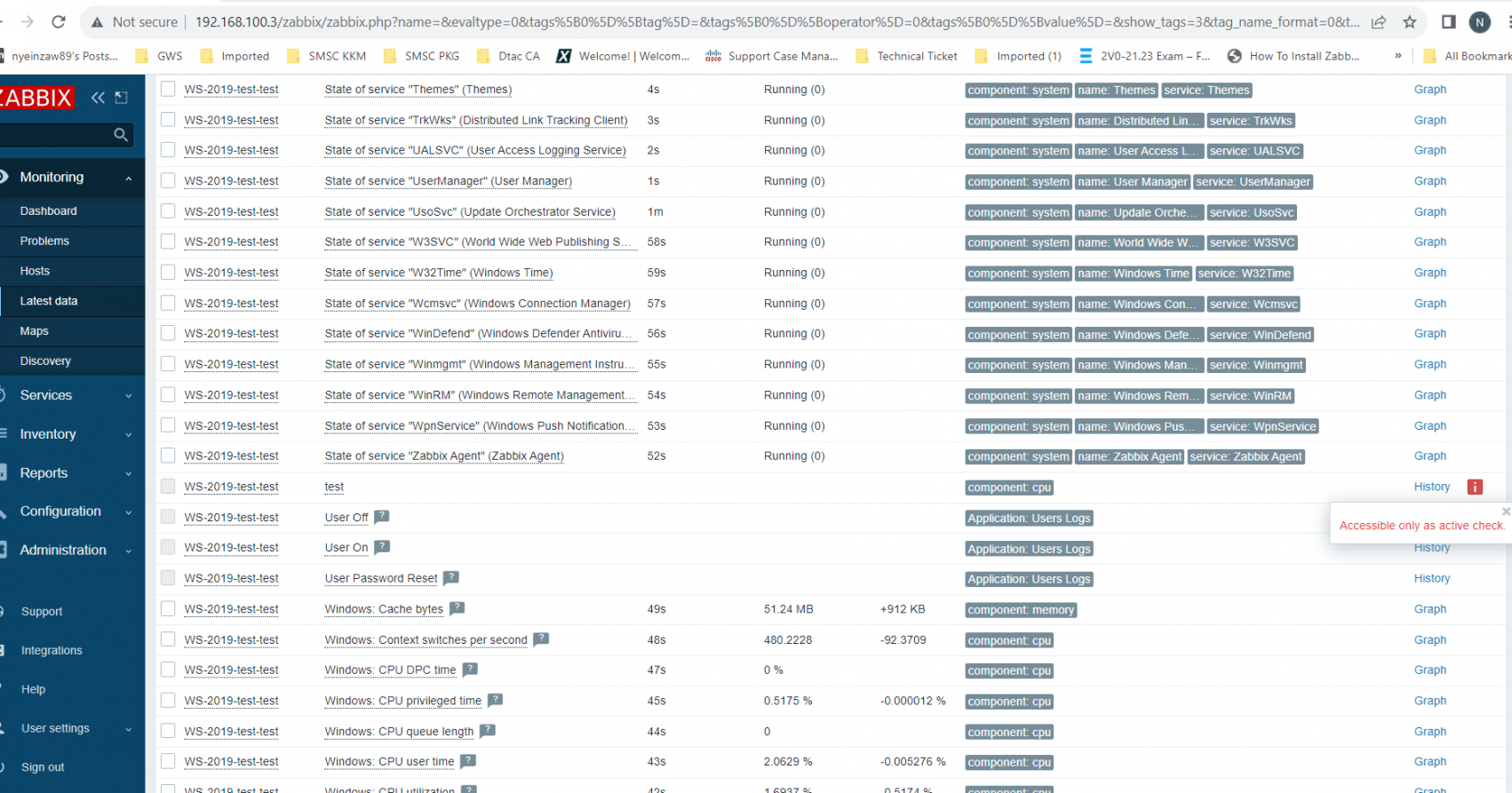Click the sidebar kiosk mode icon
The height and width of the screenshot is (793, 1512).
pyautogui.click(x=122, y=98)
